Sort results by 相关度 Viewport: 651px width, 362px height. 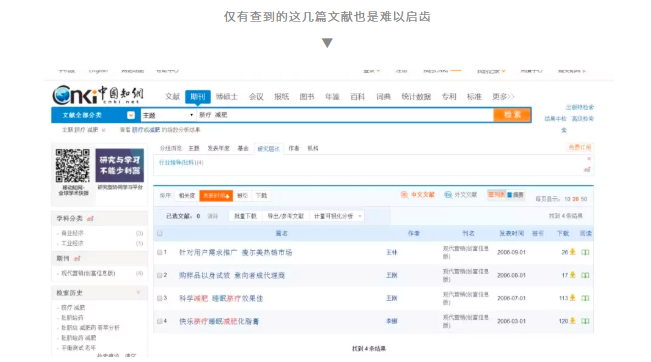187,196
